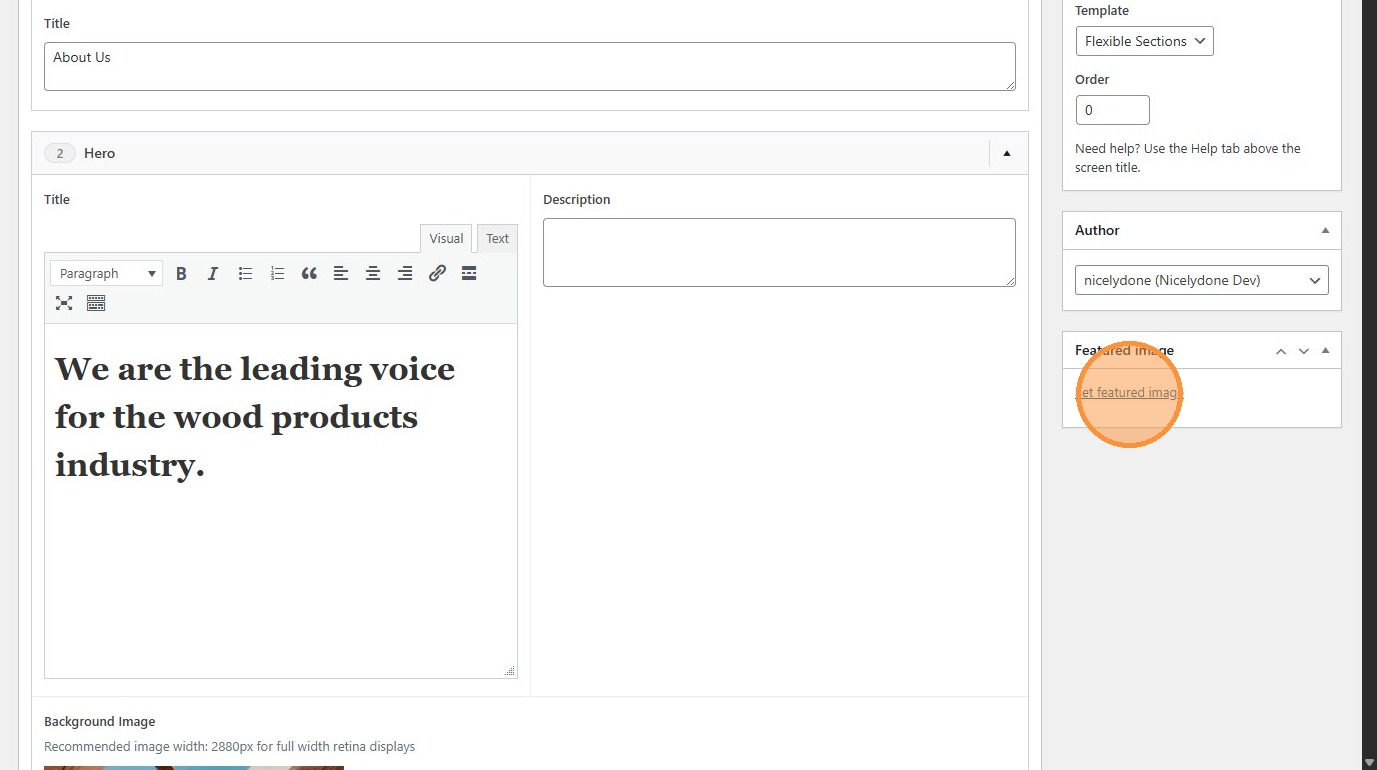Click the About Us title field
The width and height of the screenshot is (1377, 770).
click(x=530, y=66)
